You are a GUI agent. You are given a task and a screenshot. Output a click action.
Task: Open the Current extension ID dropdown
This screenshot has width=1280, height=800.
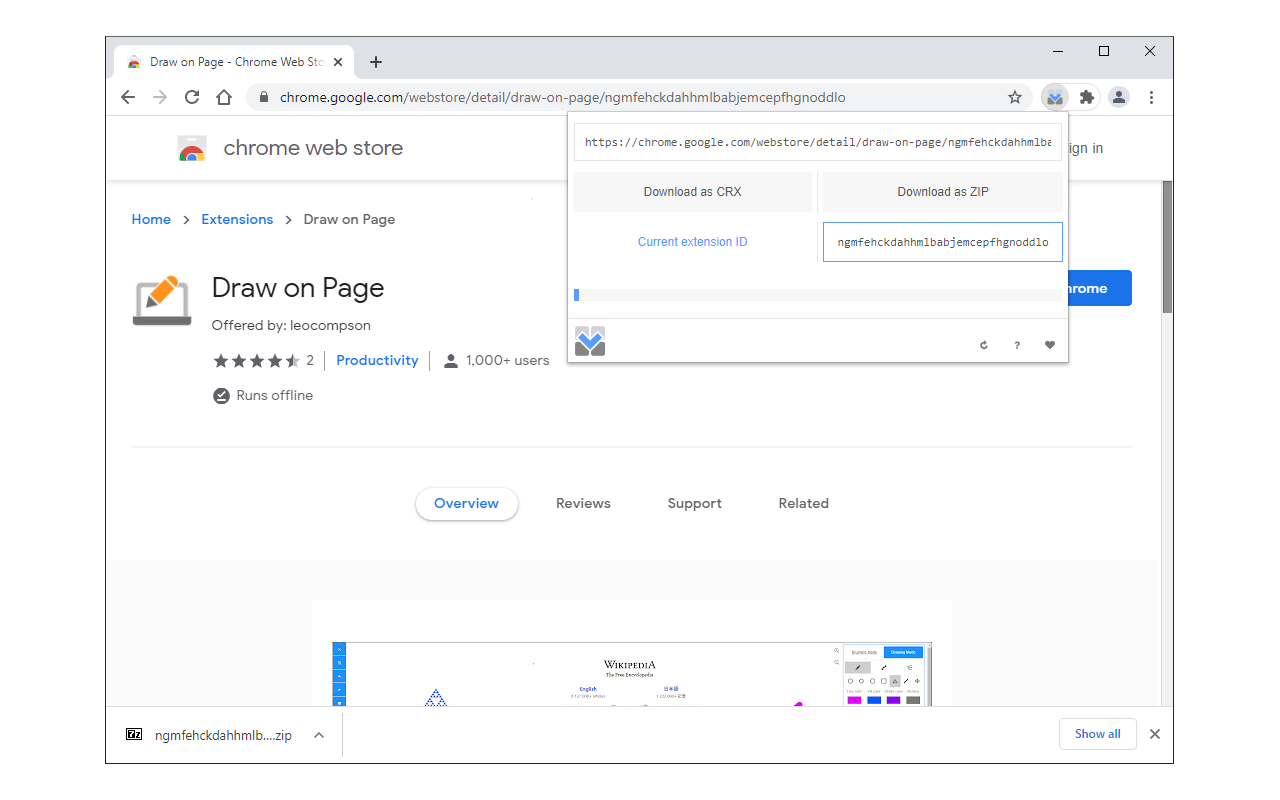pyautogui.click(x=692, y=241)
